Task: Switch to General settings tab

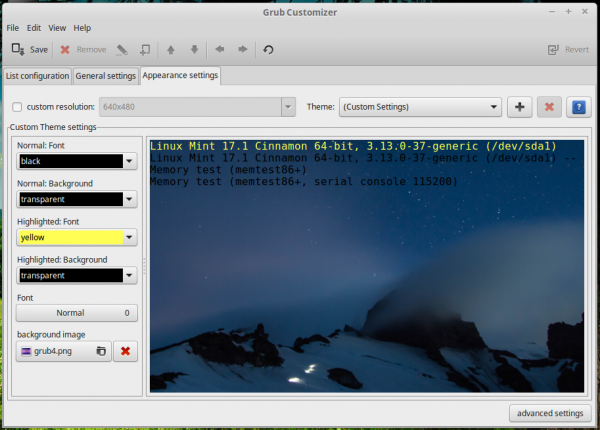Action: 106,76
